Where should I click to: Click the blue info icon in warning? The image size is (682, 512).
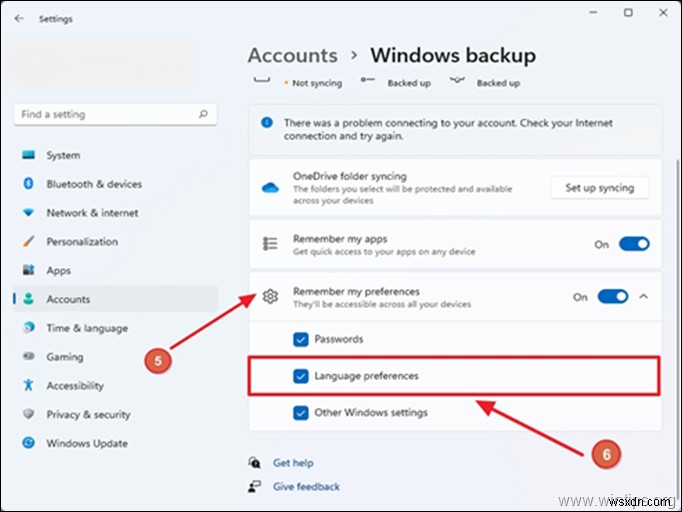pyautogui.click(x=267, y=123)
